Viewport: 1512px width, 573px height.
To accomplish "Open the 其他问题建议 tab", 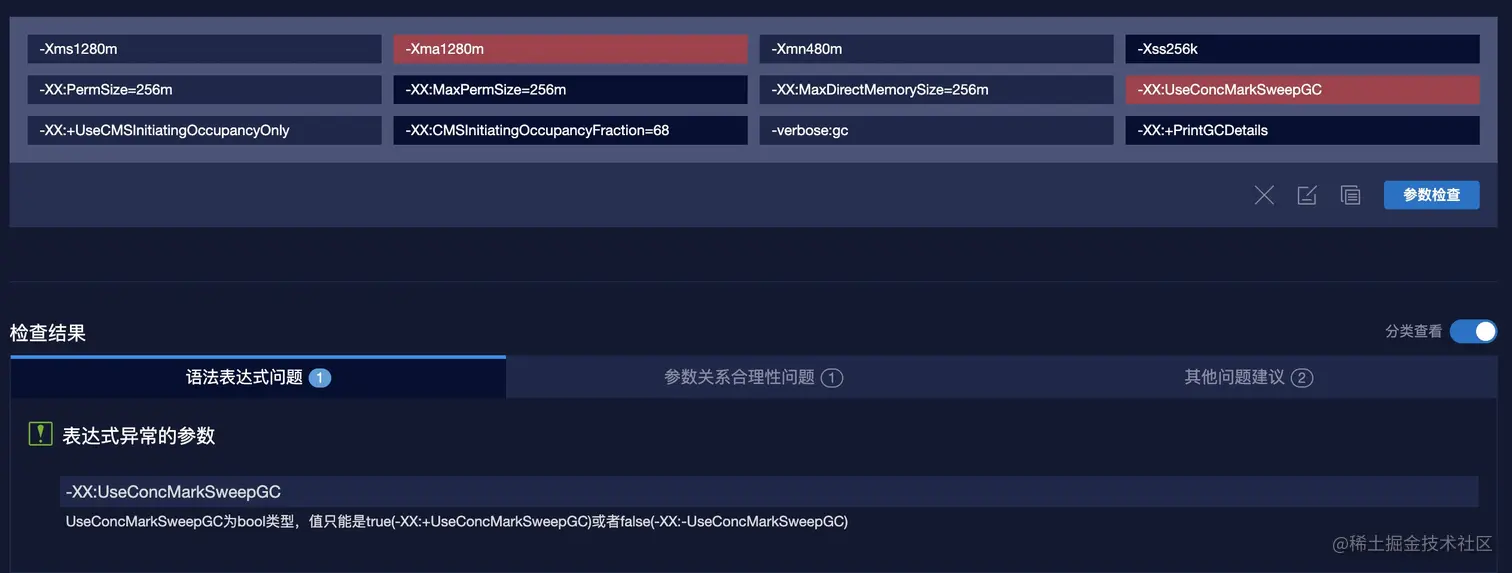I will pos(1249,377).
